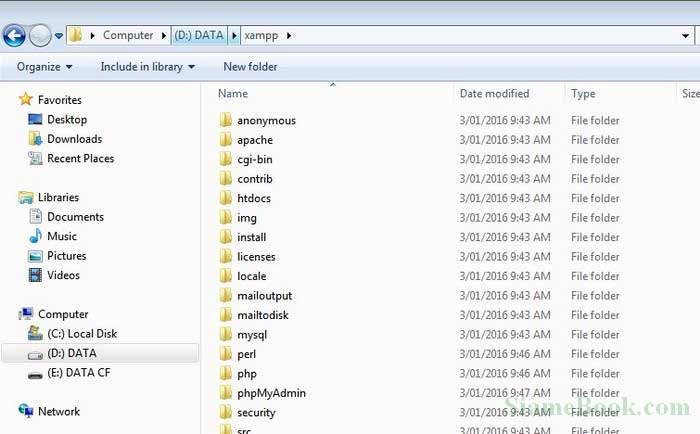Select (D:) DATA drive in the navigation pane
The height and width of the screenshot is (434, 700).
coord(100,353)
